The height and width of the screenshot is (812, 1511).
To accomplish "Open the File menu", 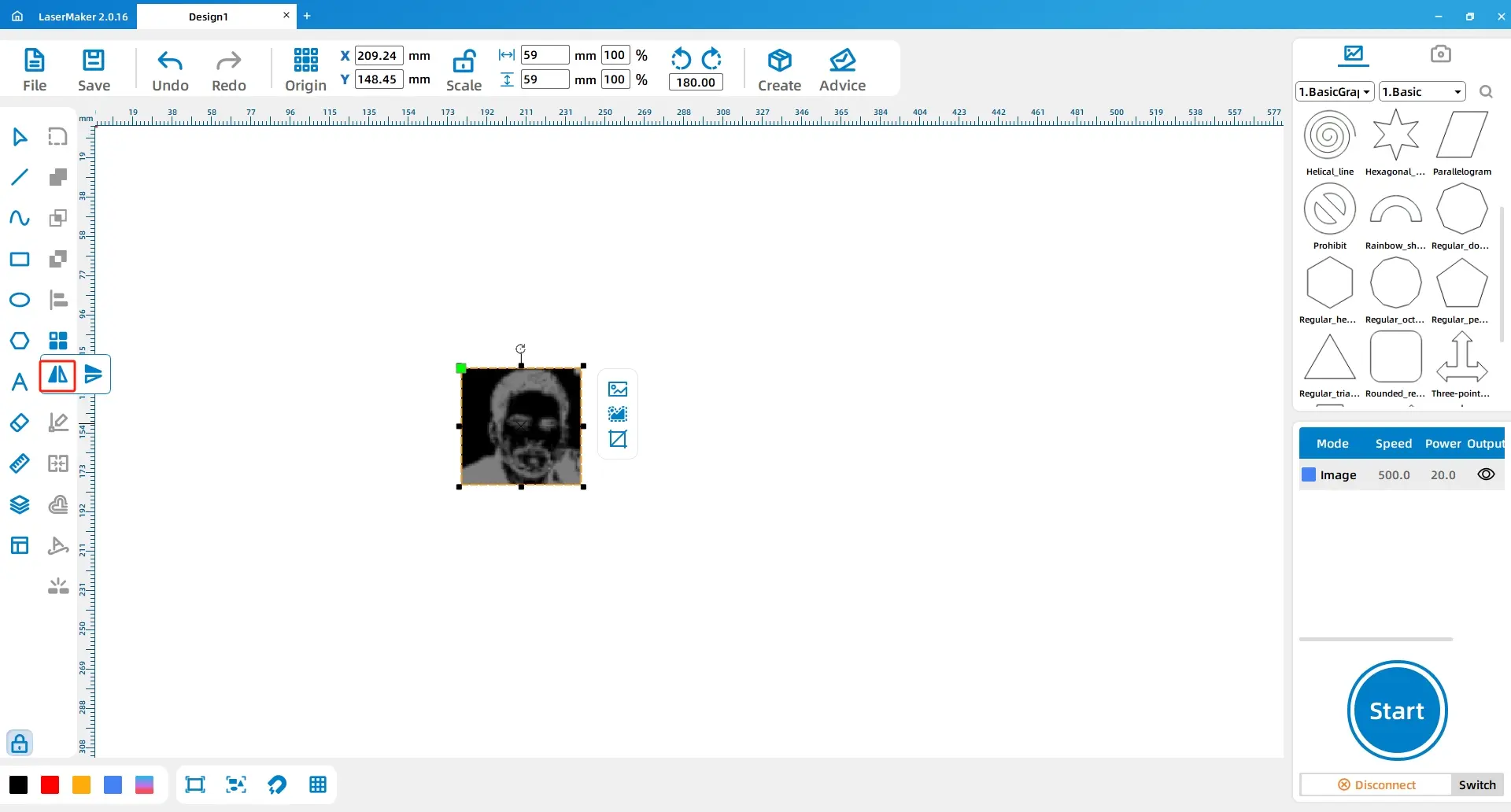I will click(x=35, y=69).
